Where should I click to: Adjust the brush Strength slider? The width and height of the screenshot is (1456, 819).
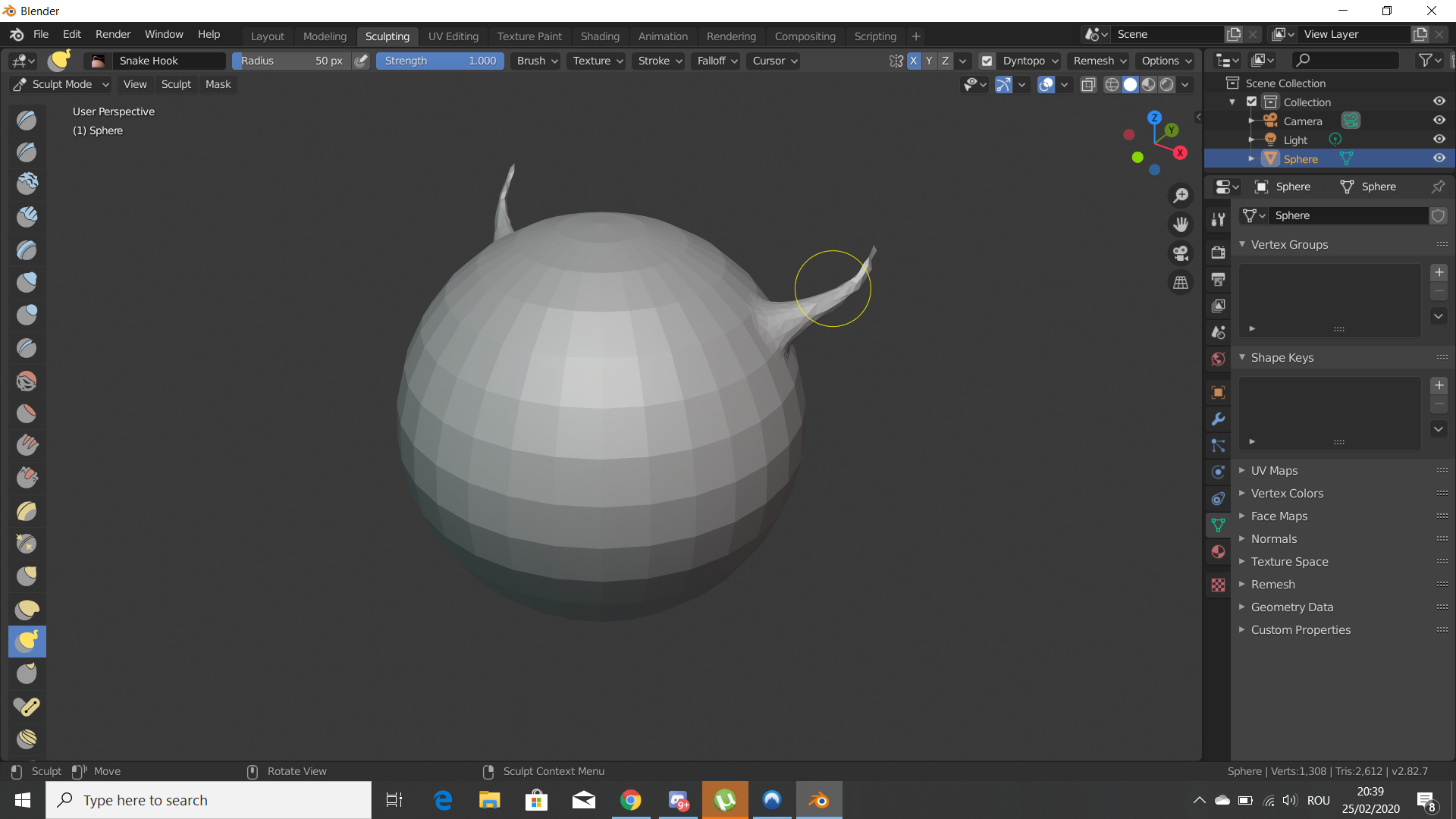(440, 61)
